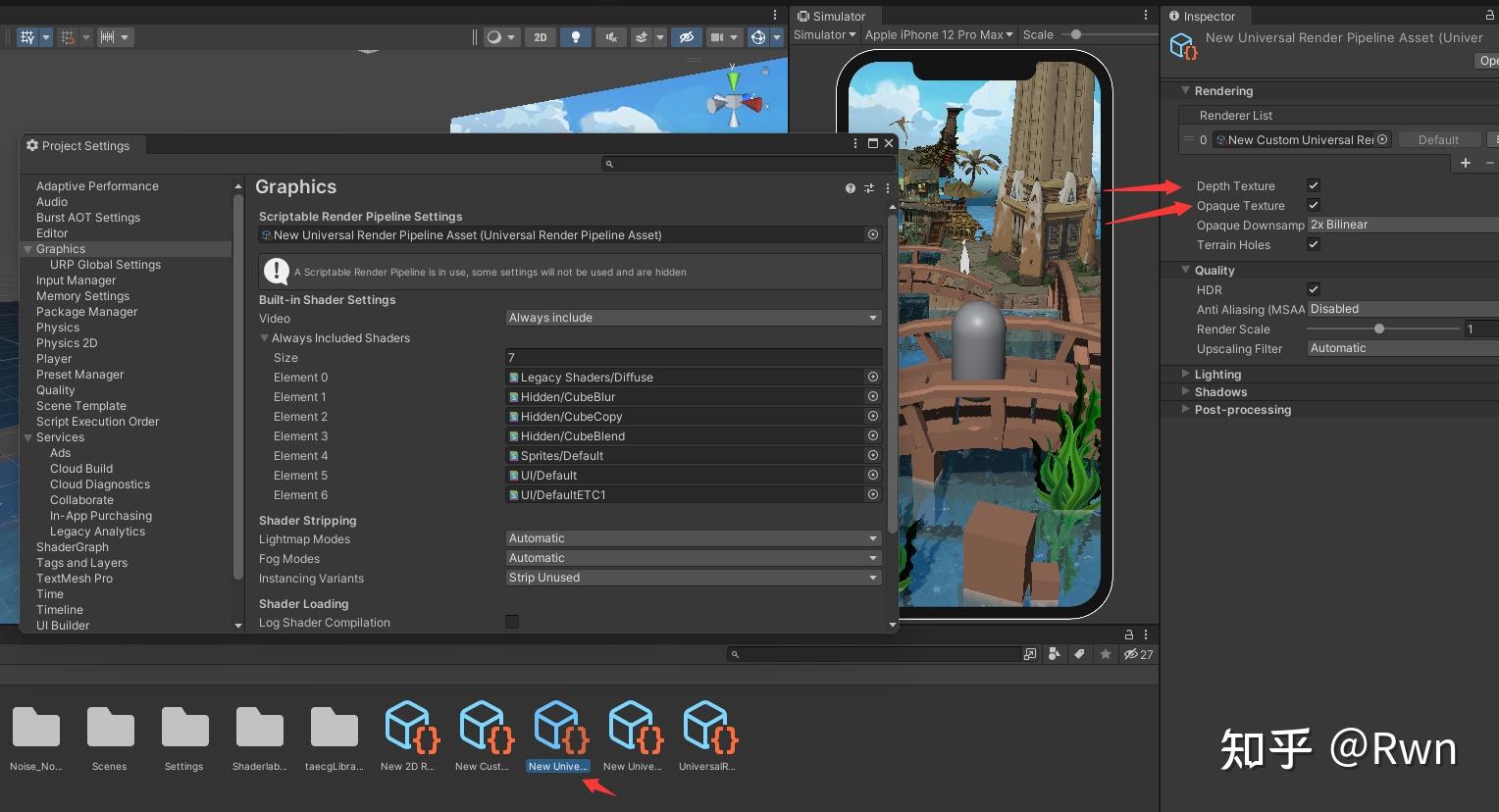The height and width of the screenshot is (812, 1499).
Task: Enable Log Shader Compilation checkbox
Action: [512, 622]
